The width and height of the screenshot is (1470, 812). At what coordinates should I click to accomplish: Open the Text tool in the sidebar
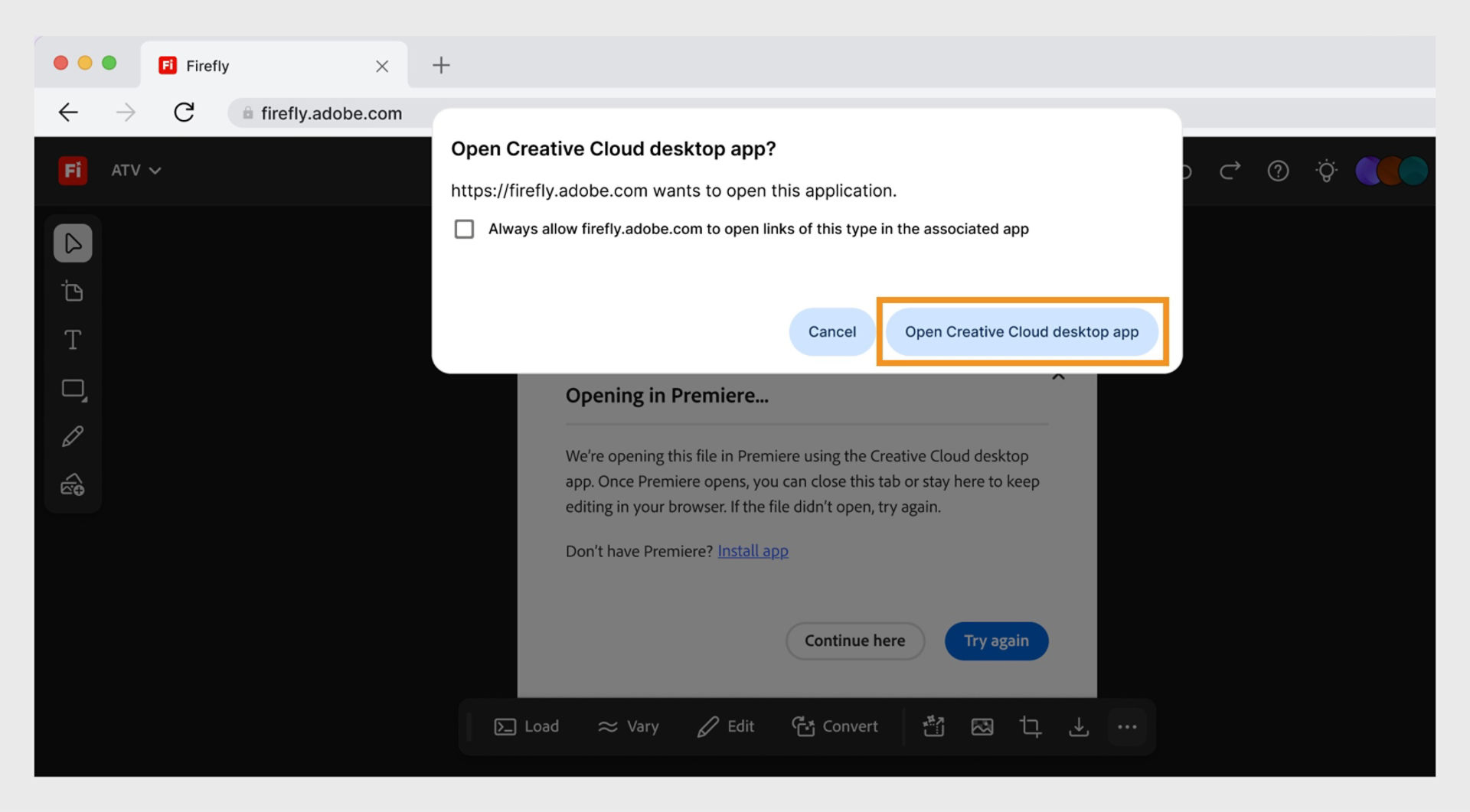pos(73,339)
